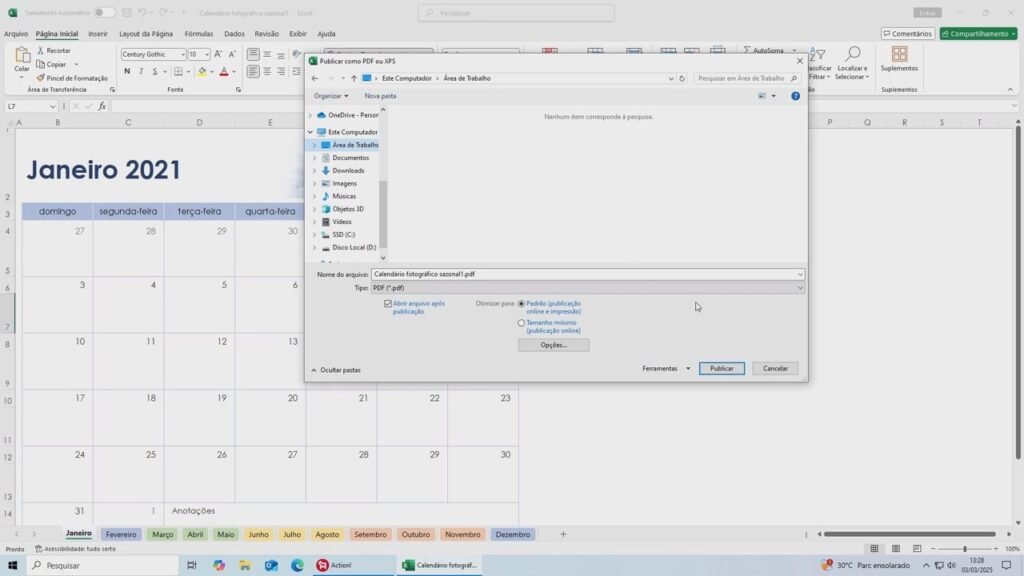This screenshot has height=576, width=1024.
Task: Click the dialog's up-folder arrow icon
Action: pos(353,78)
